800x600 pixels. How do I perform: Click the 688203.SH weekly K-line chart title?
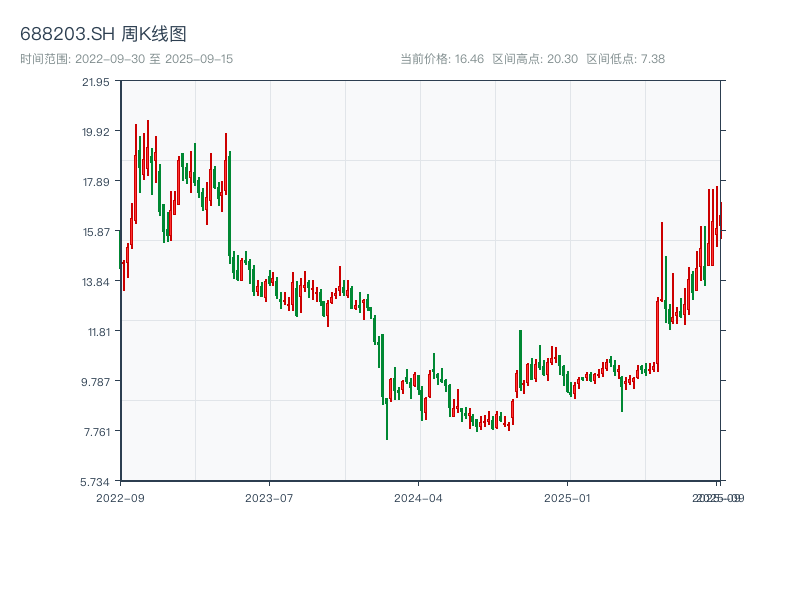pyautogui.click(x=103, y=34)
